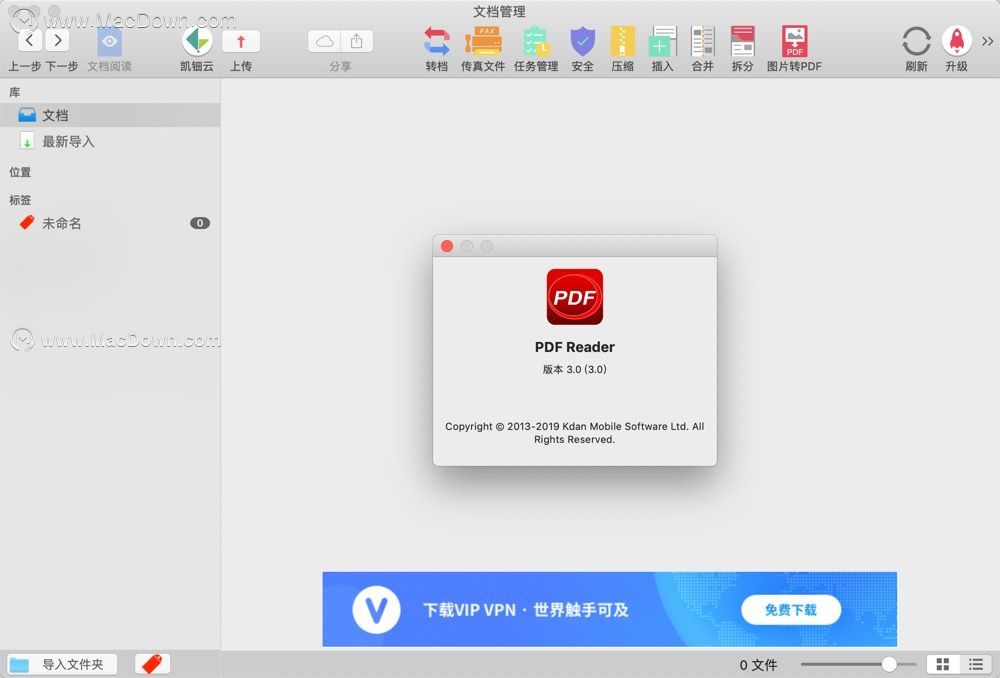Click the red tag button at bottom

[x=152, y=665]
